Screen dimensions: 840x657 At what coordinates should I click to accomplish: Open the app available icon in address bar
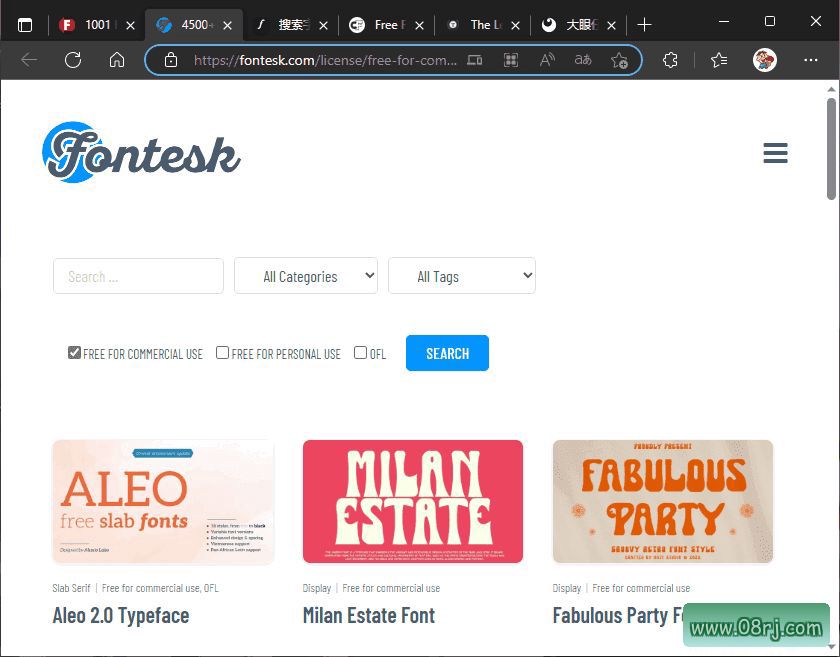[475, 60]
